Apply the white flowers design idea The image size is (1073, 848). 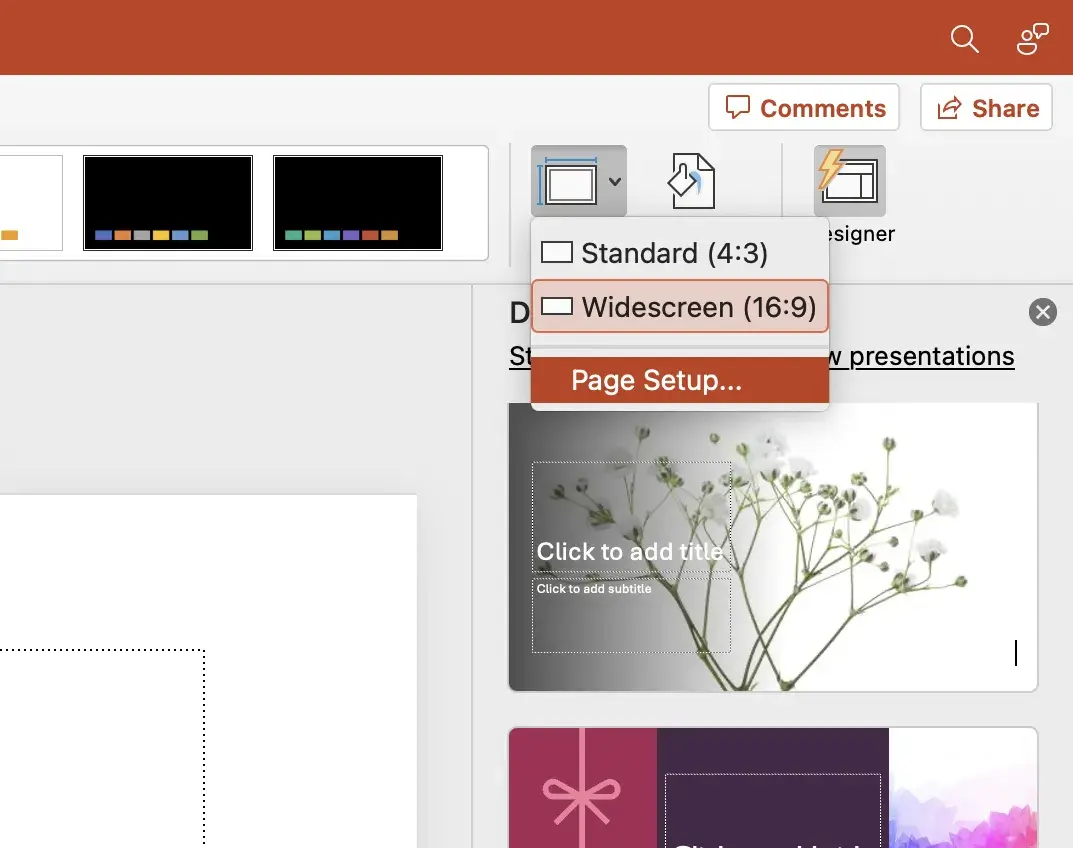click(x=772, y=546)
